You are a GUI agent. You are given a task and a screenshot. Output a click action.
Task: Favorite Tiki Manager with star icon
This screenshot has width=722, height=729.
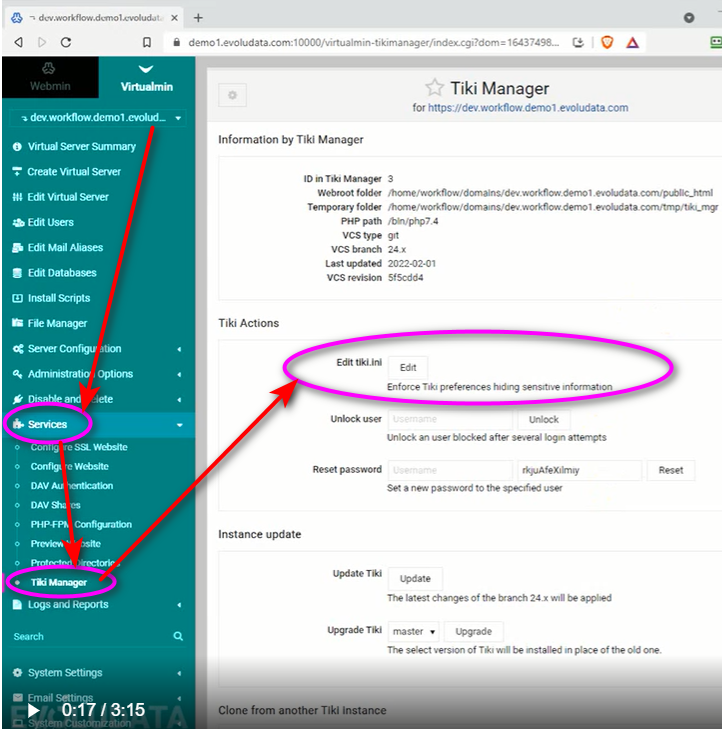(434, 87)
